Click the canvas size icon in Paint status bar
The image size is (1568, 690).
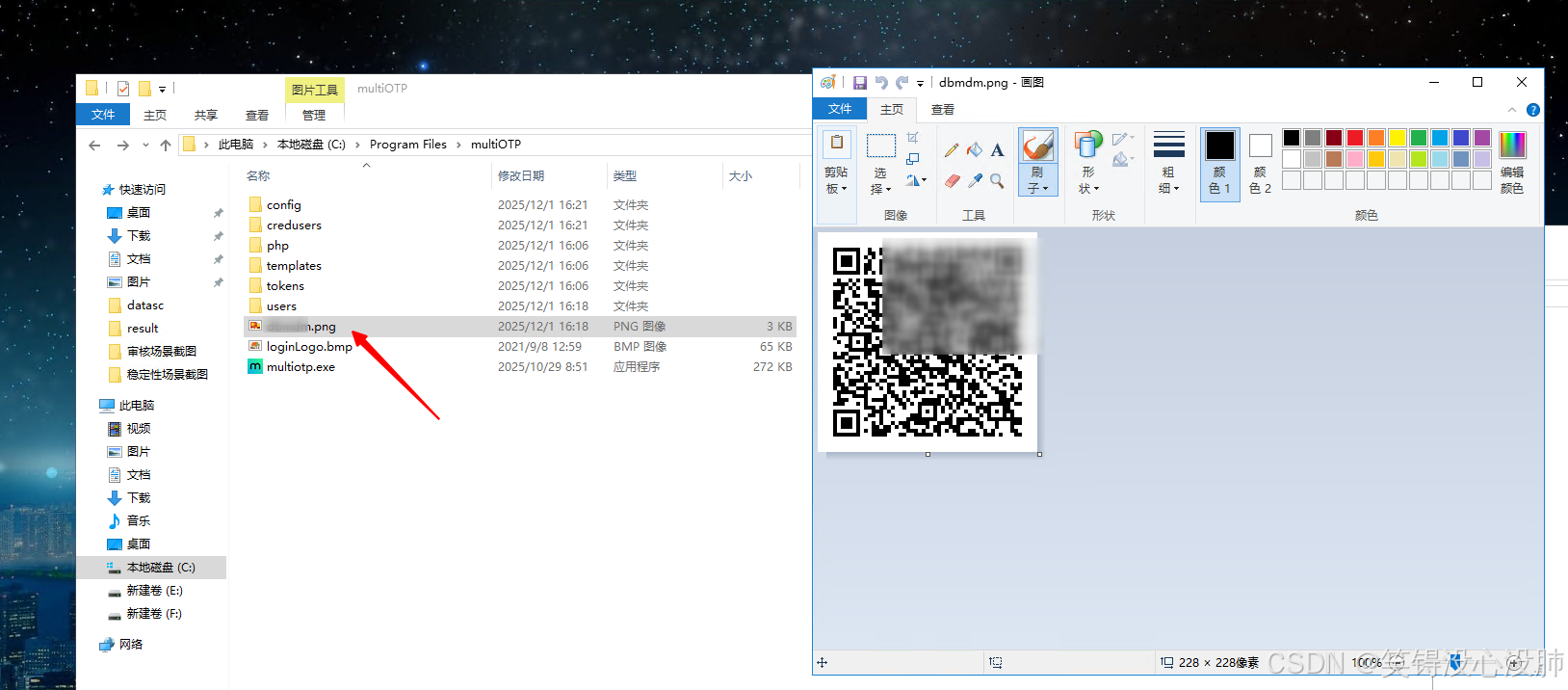(1166, 663)
